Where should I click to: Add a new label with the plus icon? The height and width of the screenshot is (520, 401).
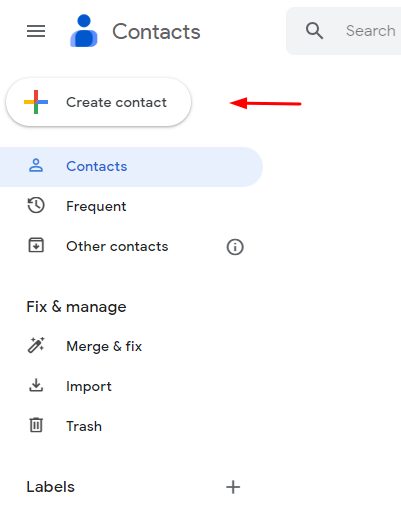[x=233, y=487]
